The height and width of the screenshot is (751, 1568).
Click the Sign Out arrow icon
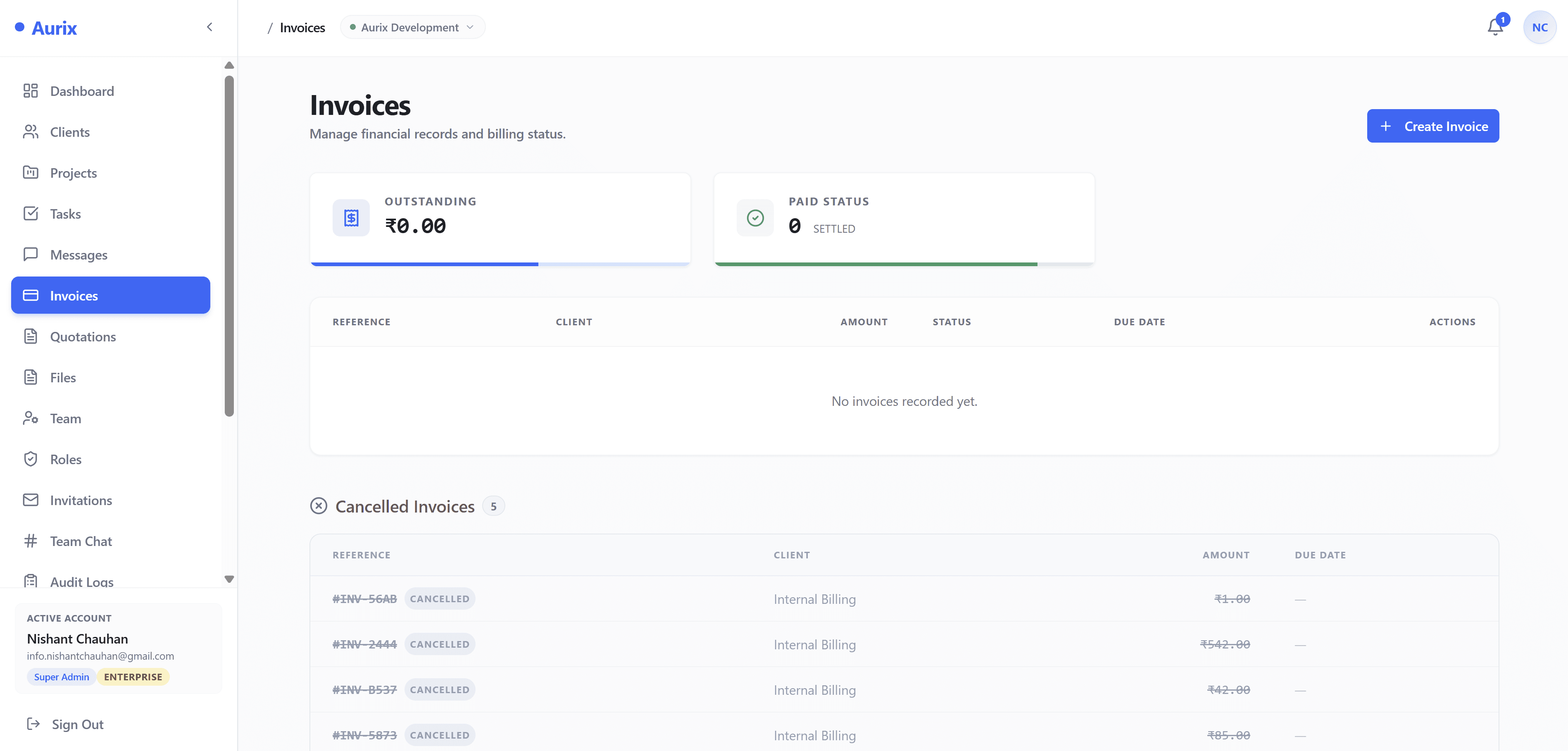tap(33, 724)
